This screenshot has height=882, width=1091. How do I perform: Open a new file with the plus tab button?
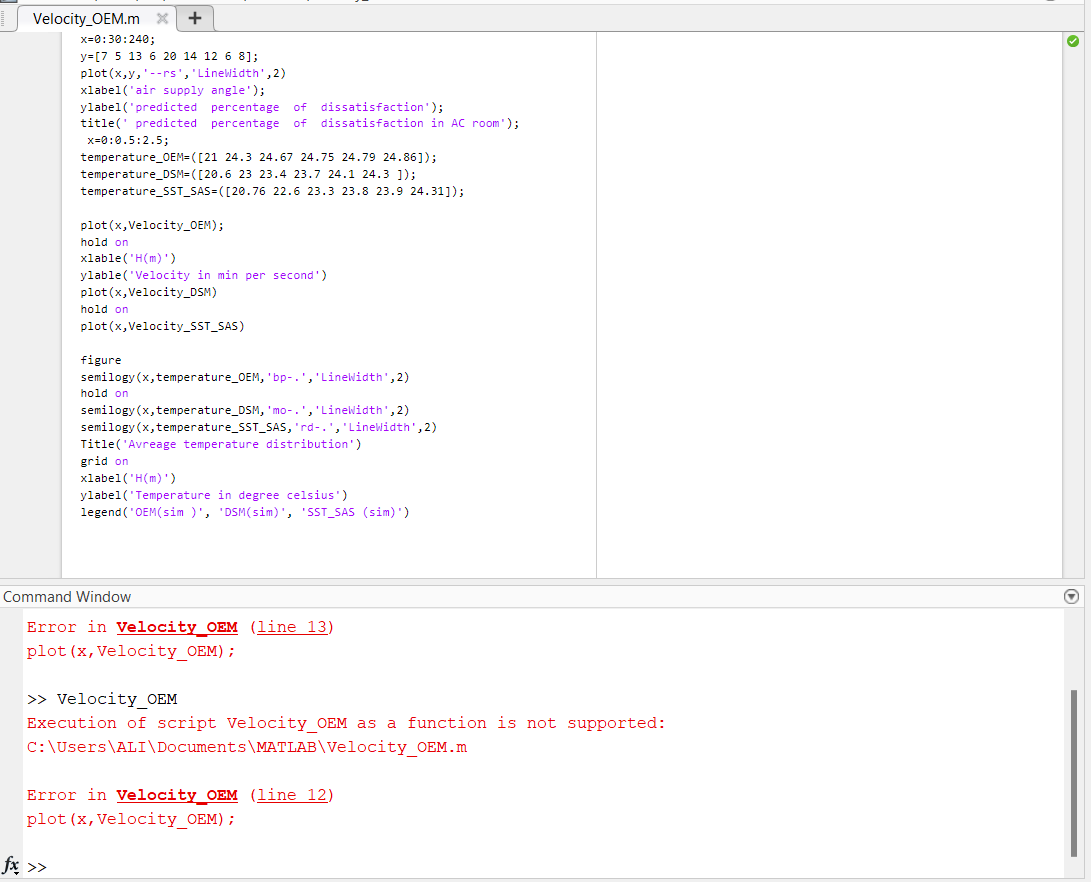(x=194, y=17)
